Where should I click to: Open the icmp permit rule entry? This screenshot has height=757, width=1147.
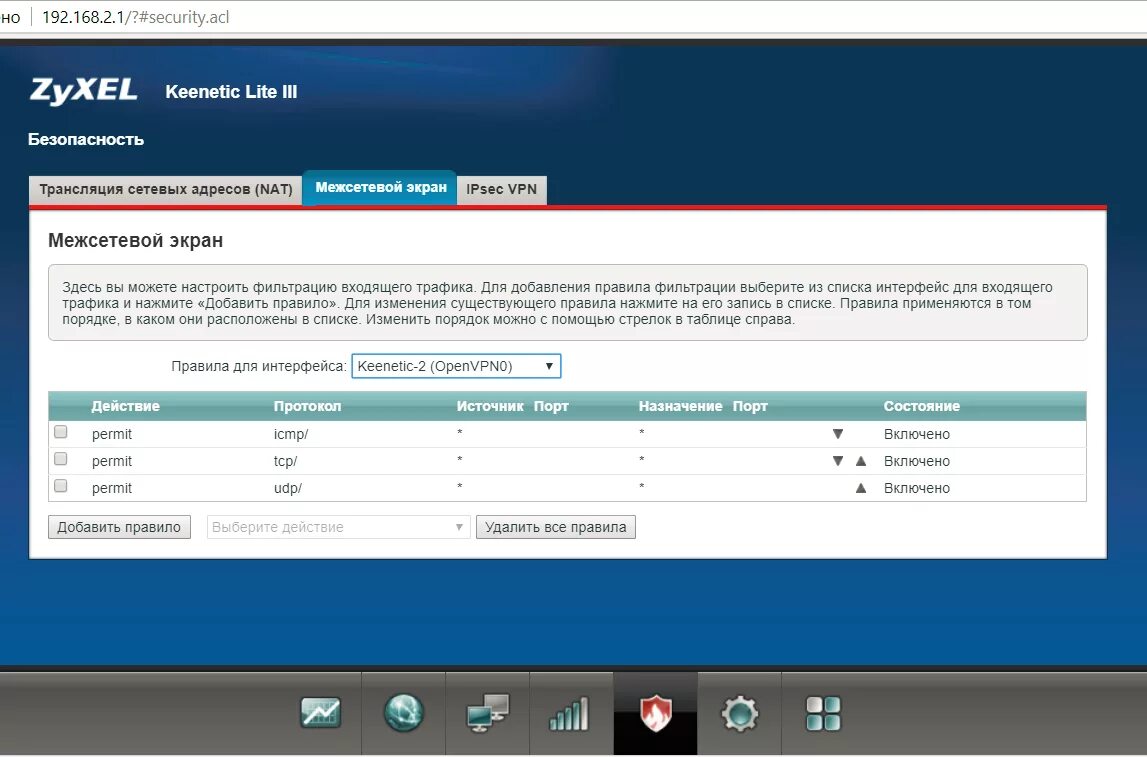tap(567, 434)
